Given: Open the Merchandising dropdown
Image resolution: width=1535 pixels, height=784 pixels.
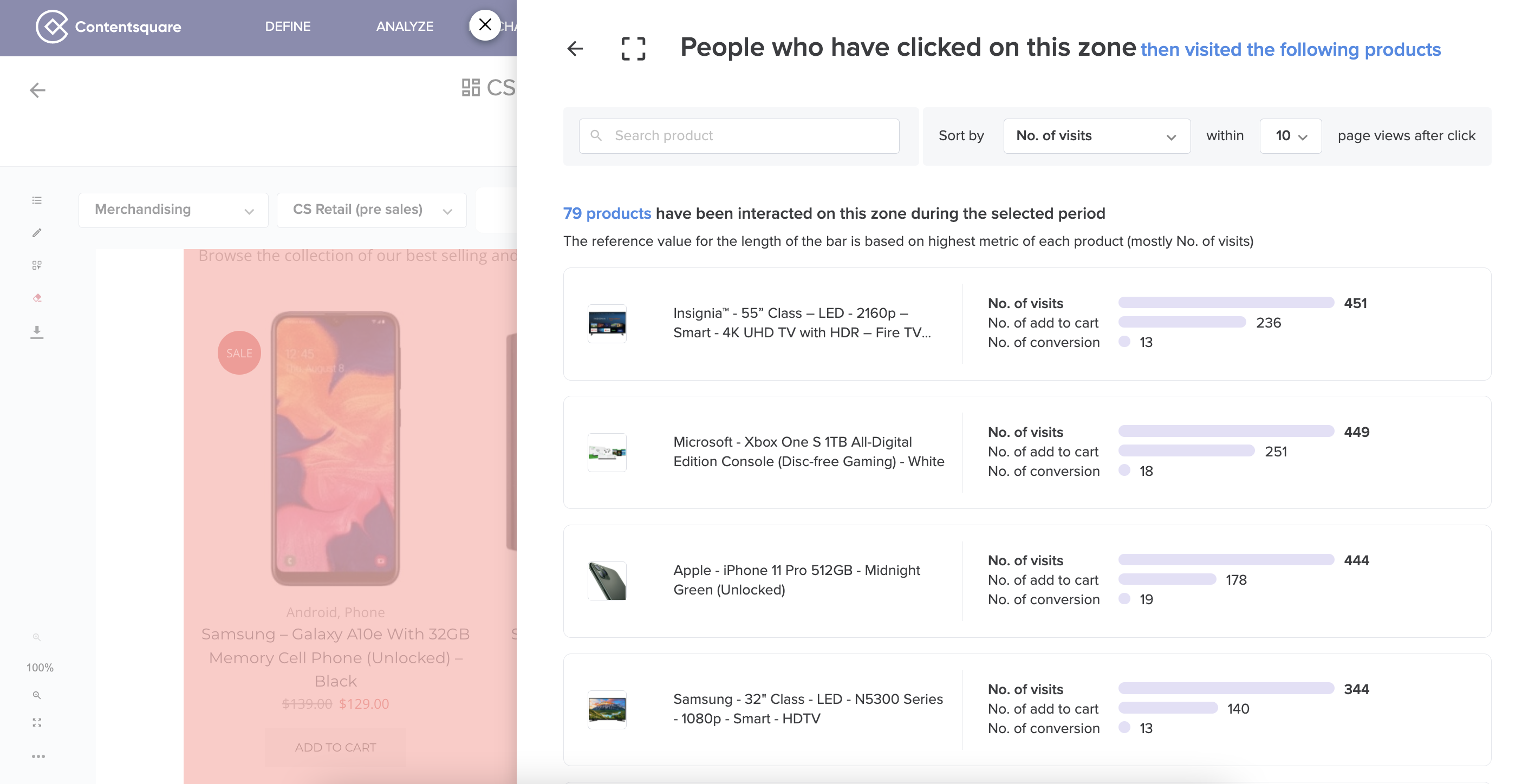Looking at the screenshot, I should [x=173, y=210].
